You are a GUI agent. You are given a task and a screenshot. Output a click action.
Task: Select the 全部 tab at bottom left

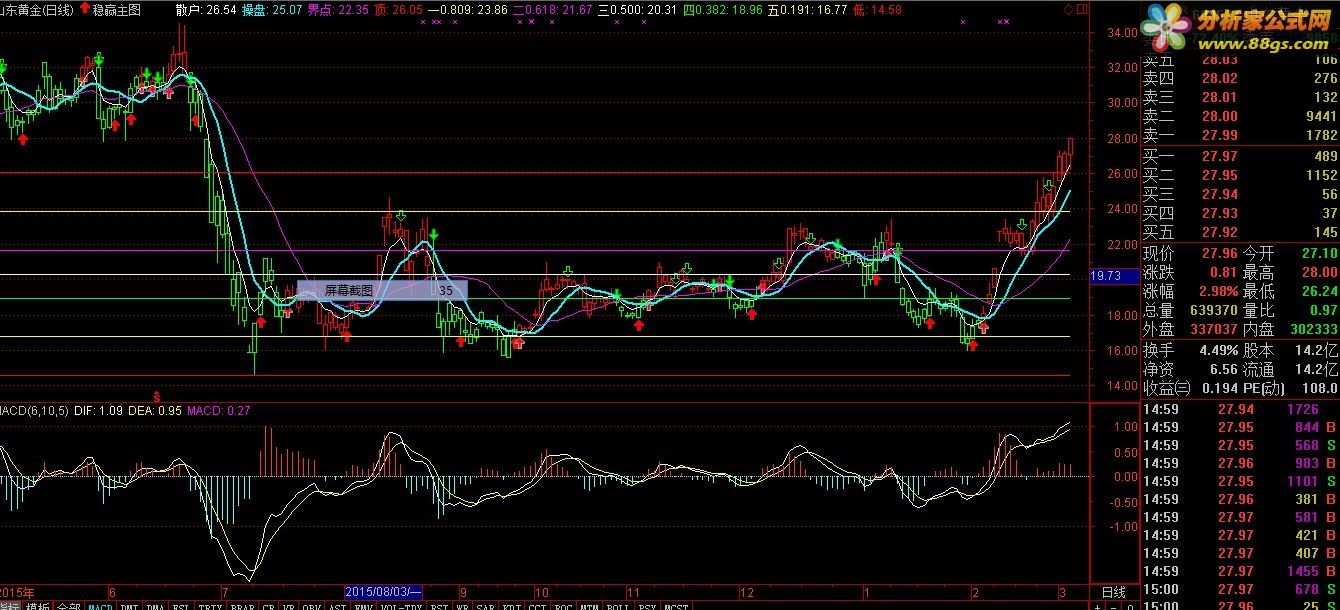click(x=68, y=606)
